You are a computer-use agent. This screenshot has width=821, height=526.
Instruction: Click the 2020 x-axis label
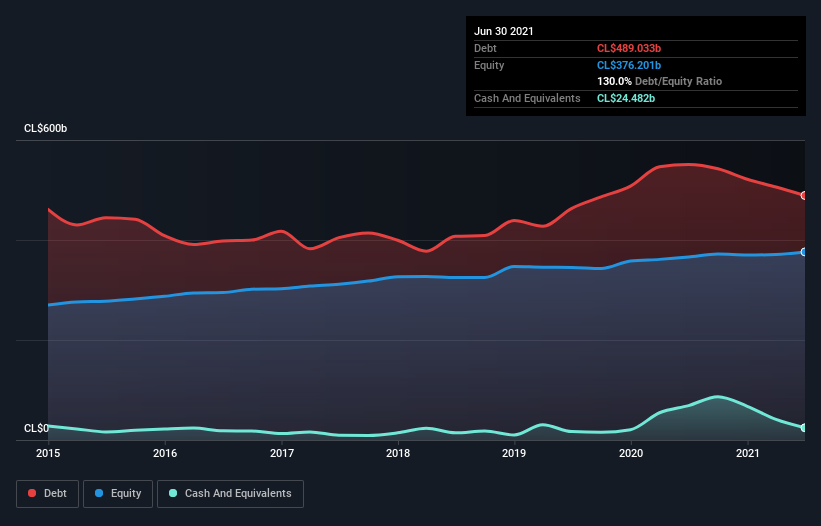[x=631, y=453]
